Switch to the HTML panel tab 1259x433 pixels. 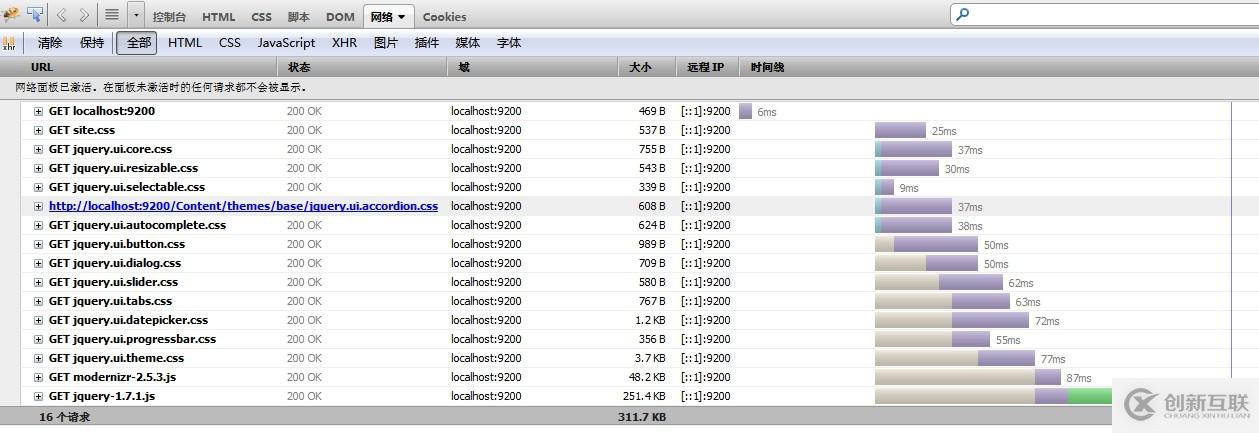tap(219, 17)
